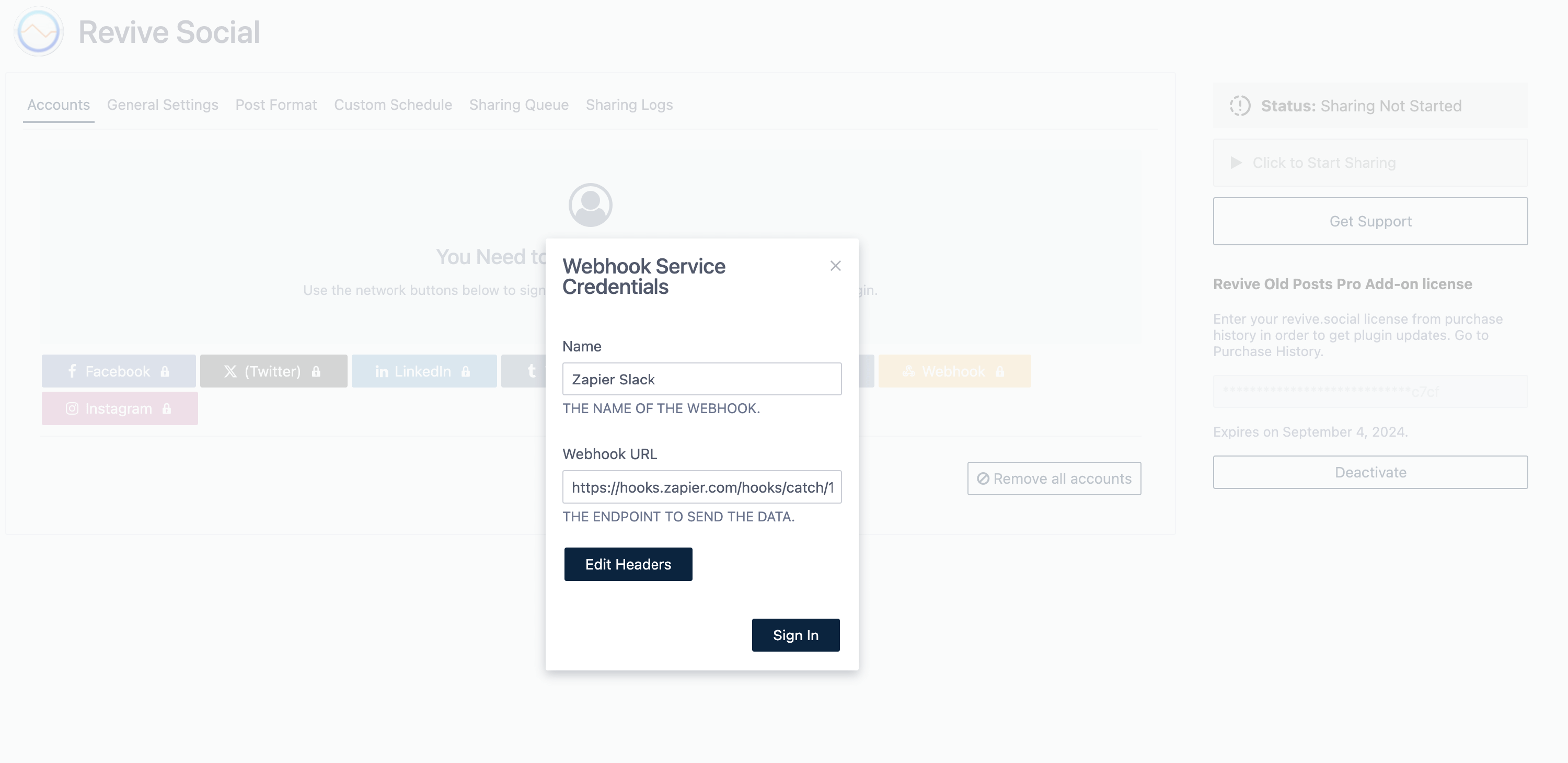
Task: Click the Tumblr network button
Action: 527,371
